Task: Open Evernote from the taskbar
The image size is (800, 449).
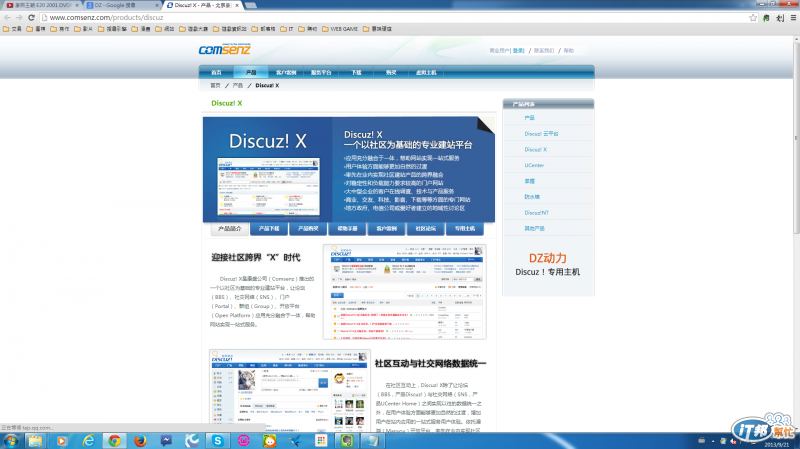Action: (347, 440)
